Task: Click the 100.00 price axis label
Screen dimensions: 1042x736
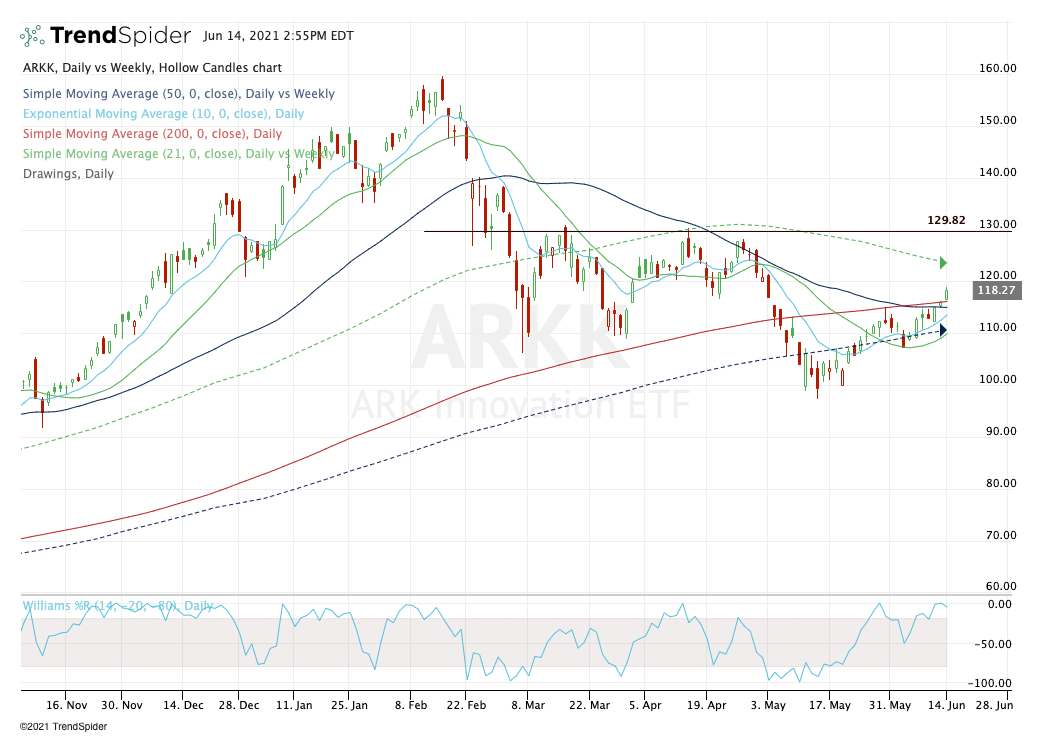Action: (x=997, y=379)
